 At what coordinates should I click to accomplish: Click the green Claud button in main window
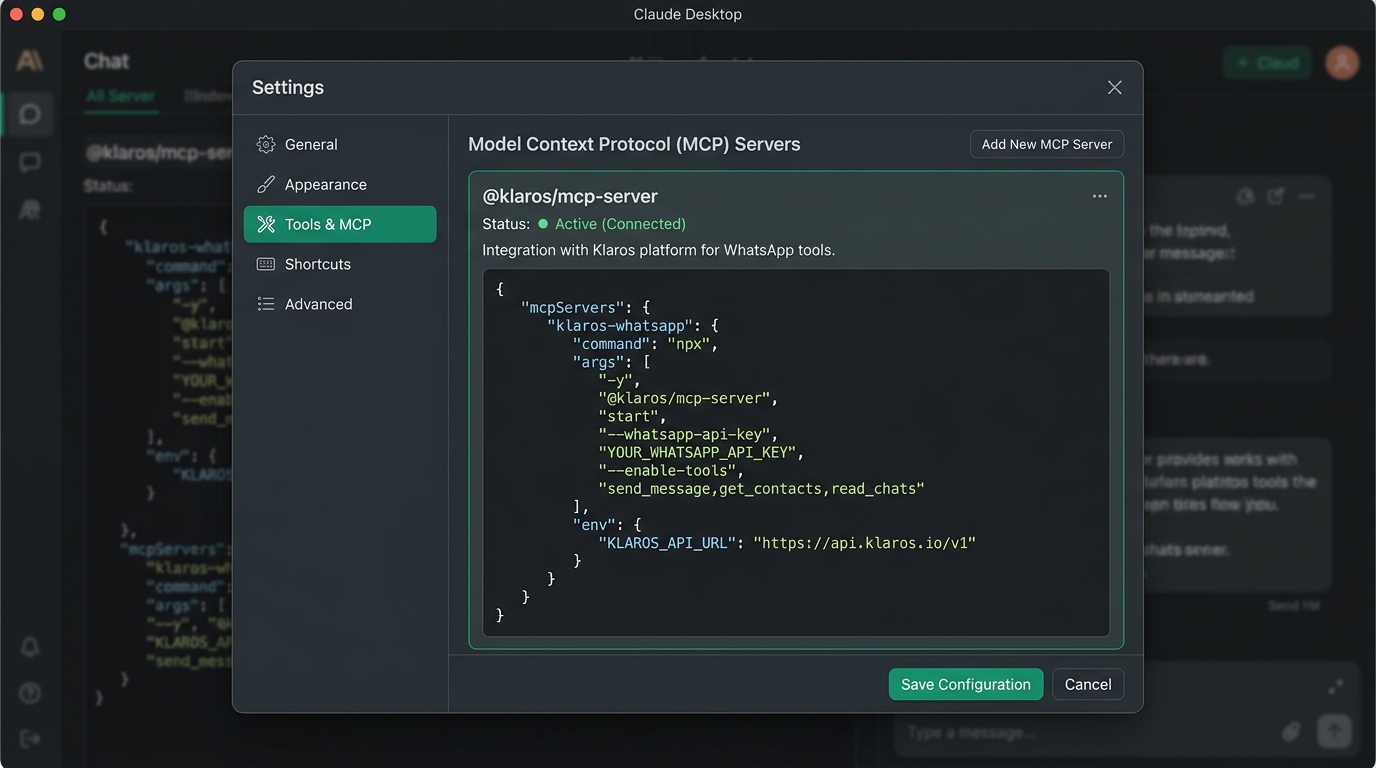[x=1268, y=62]
